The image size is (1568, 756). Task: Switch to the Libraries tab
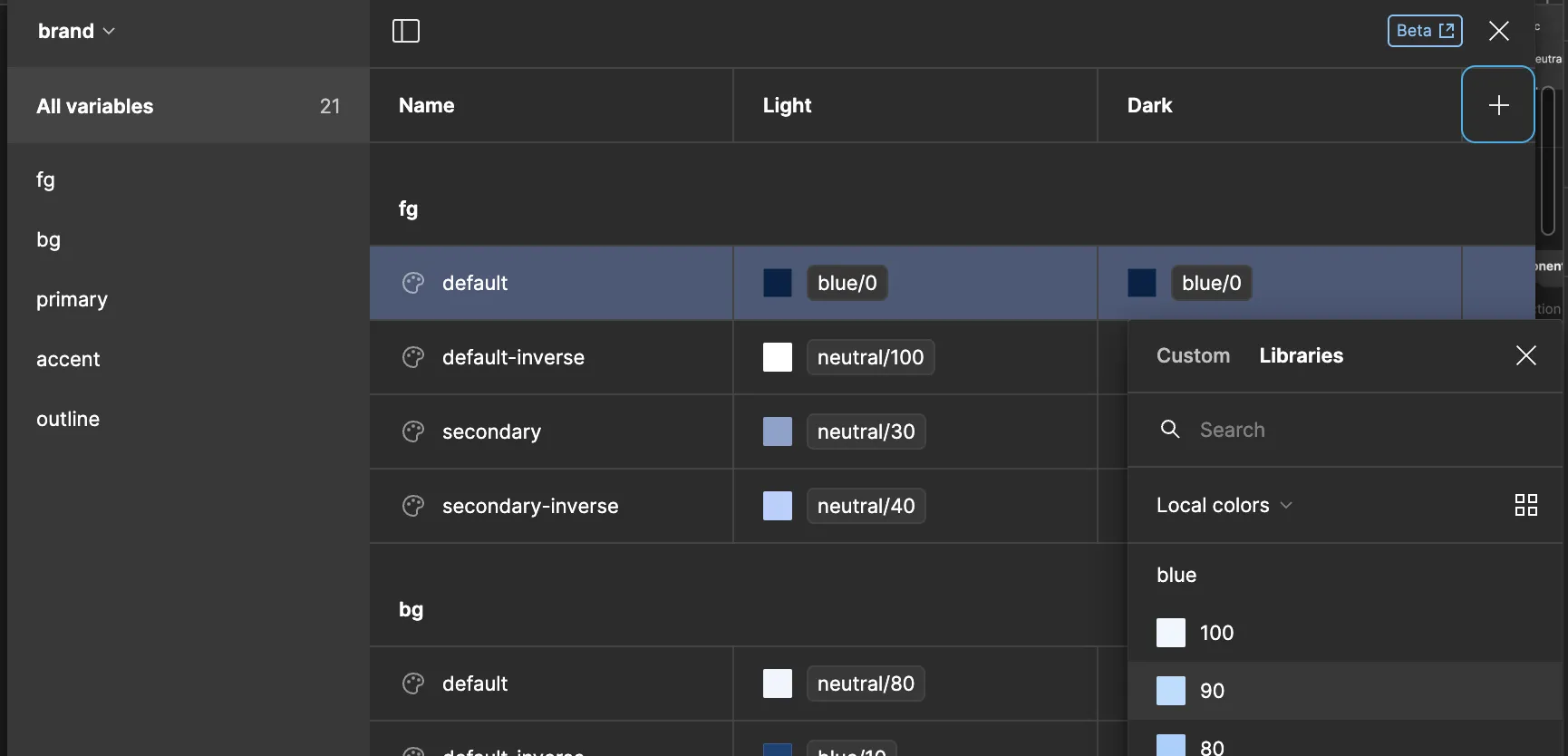tap(1301, 355)
